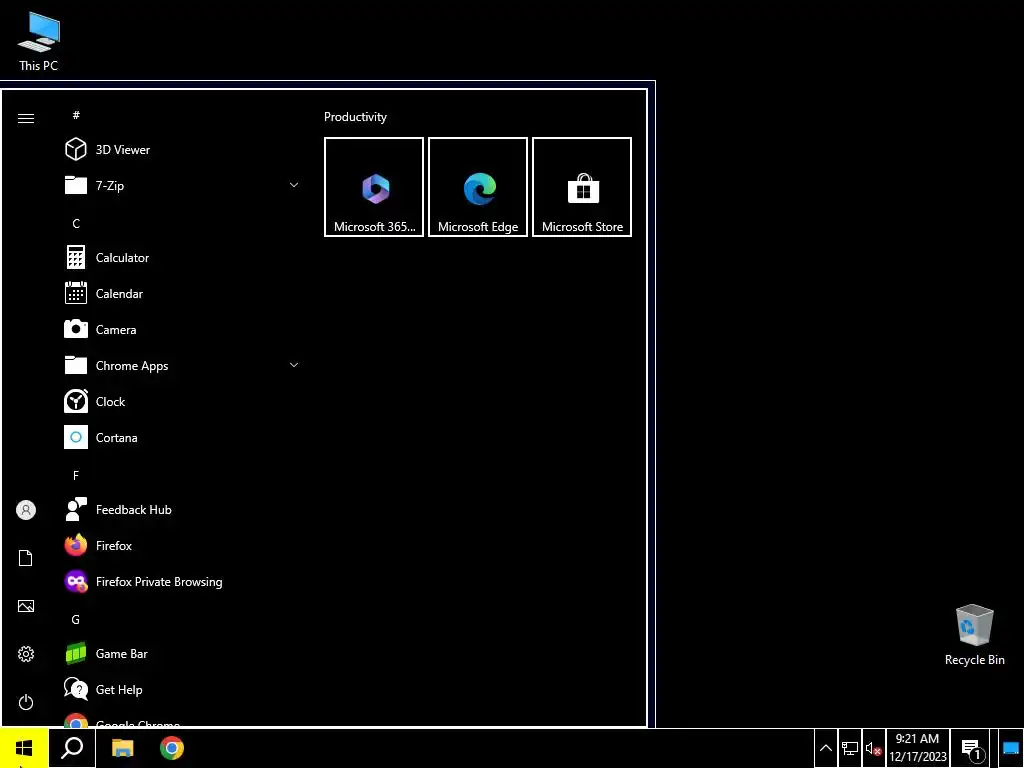Image resolution: width=1024 pixels, height=768 pixels.
Task: Launch the Camera app
Action: (x=182, y=329)
